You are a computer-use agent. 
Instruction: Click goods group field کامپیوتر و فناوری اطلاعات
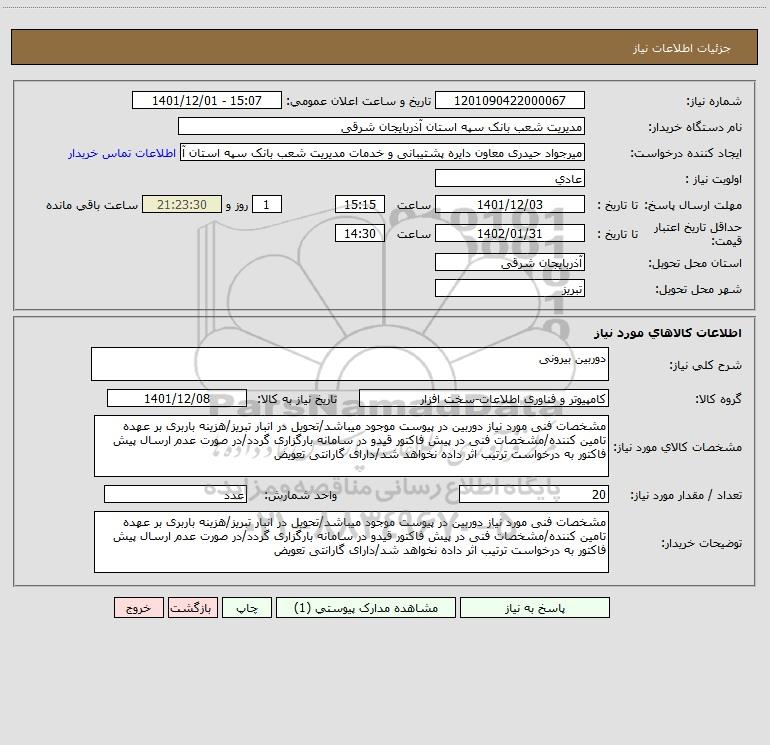tap(484, 398)
